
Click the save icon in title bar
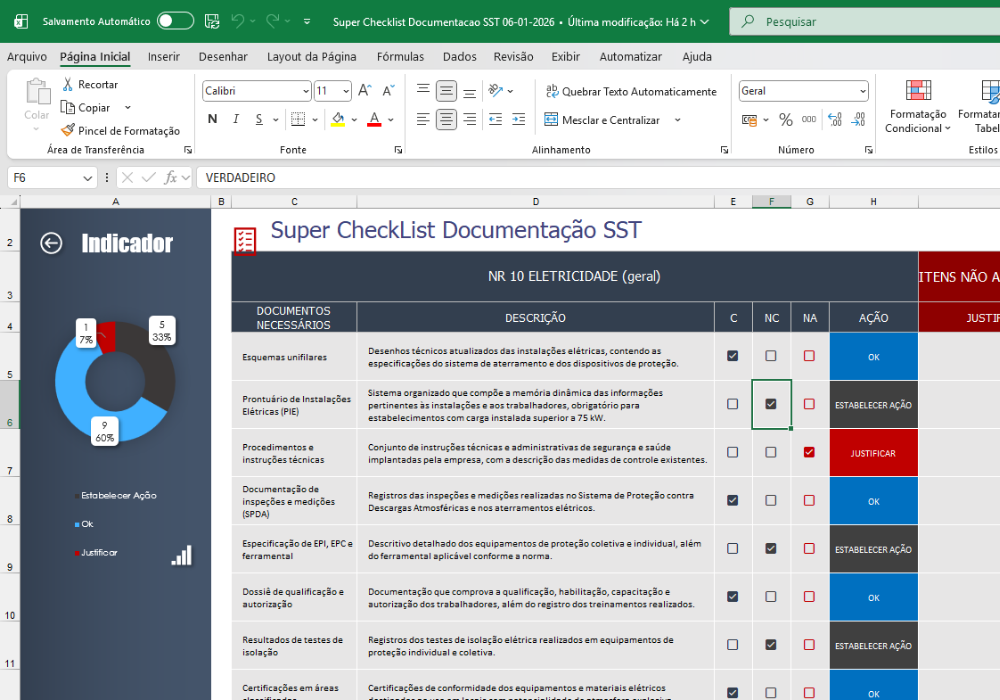pos(212,21)
